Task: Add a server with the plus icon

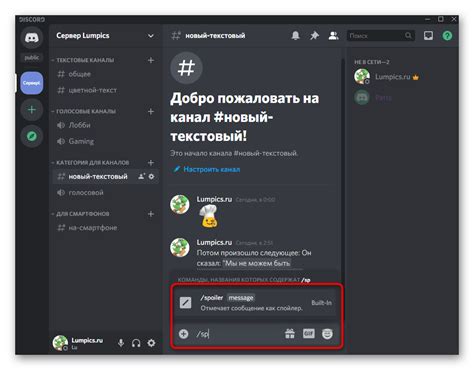Action: click(32, 110)
